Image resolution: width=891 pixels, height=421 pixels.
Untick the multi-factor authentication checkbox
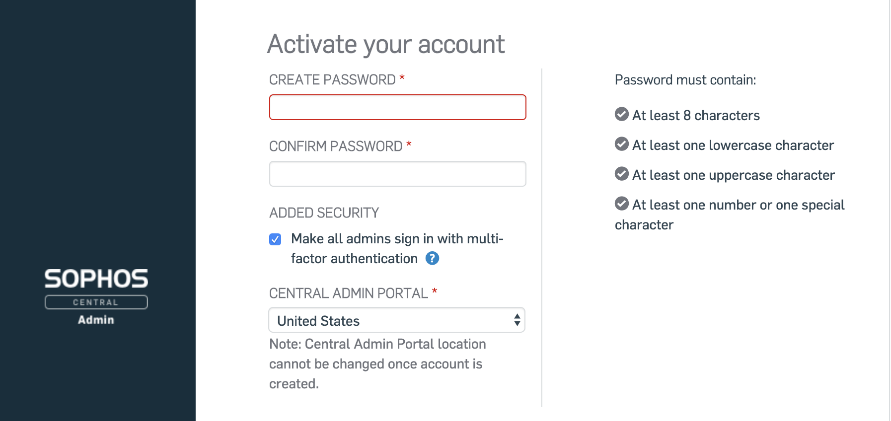click(275, 239)
